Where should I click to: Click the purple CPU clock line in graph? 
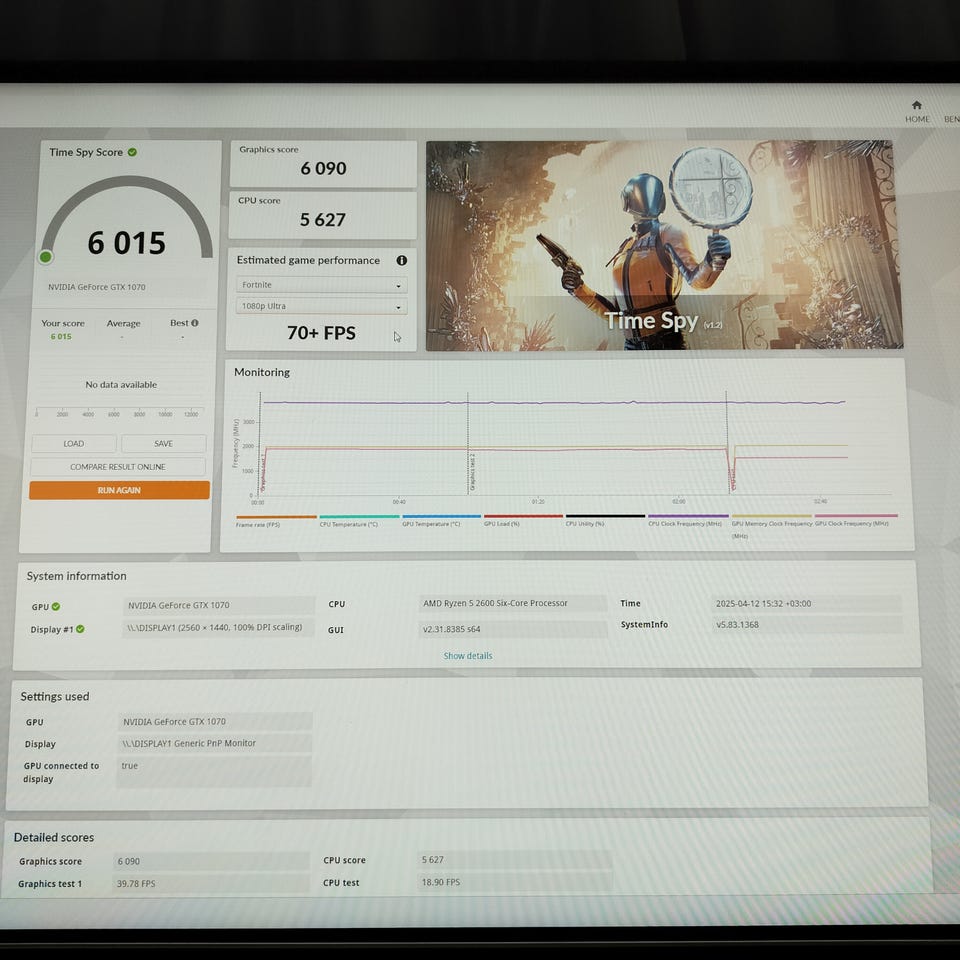click(x=554, y=402)
